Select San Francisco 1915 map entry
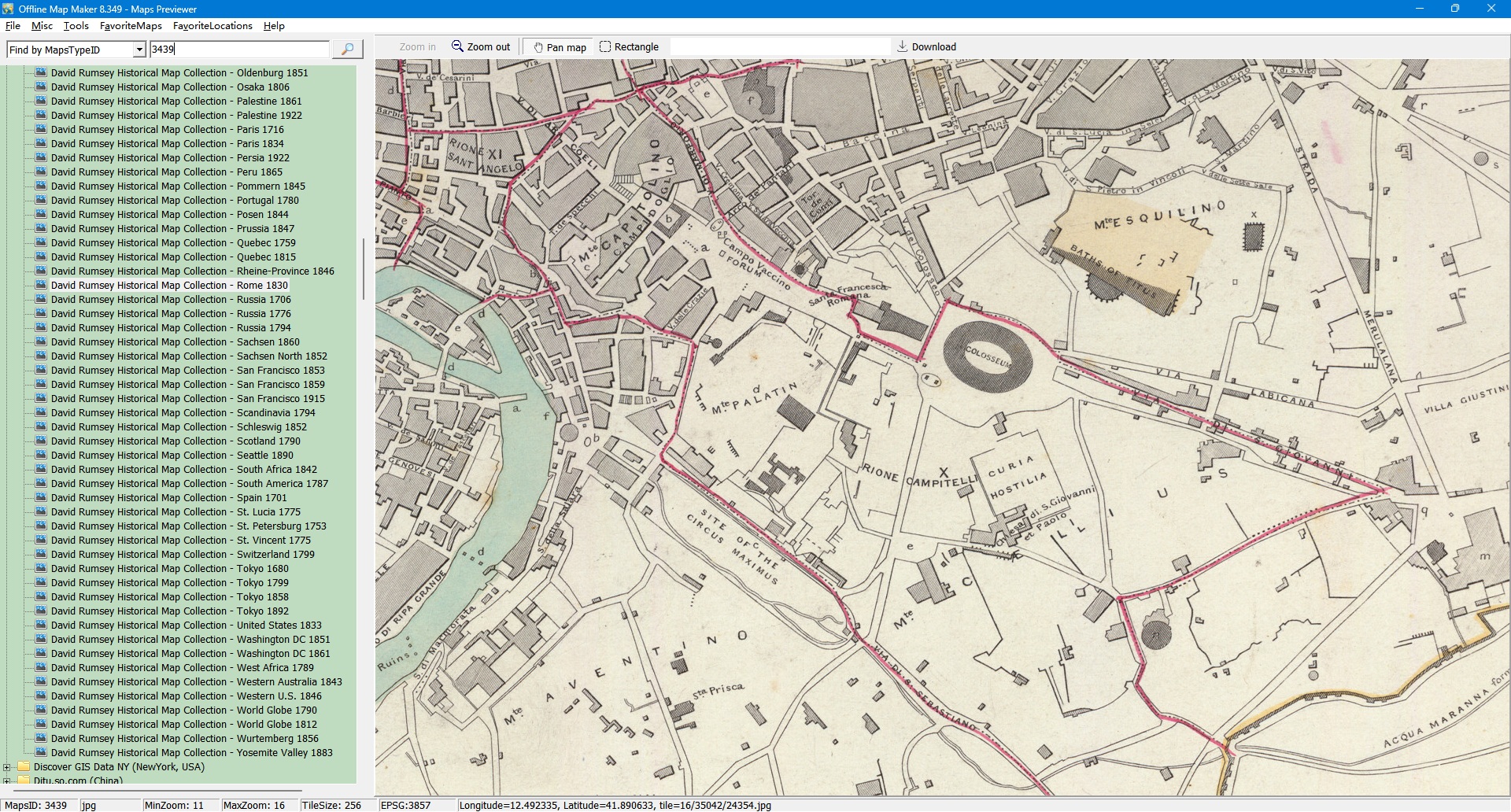This screenshot has width=1511, height=812. [x=188, y=399]
